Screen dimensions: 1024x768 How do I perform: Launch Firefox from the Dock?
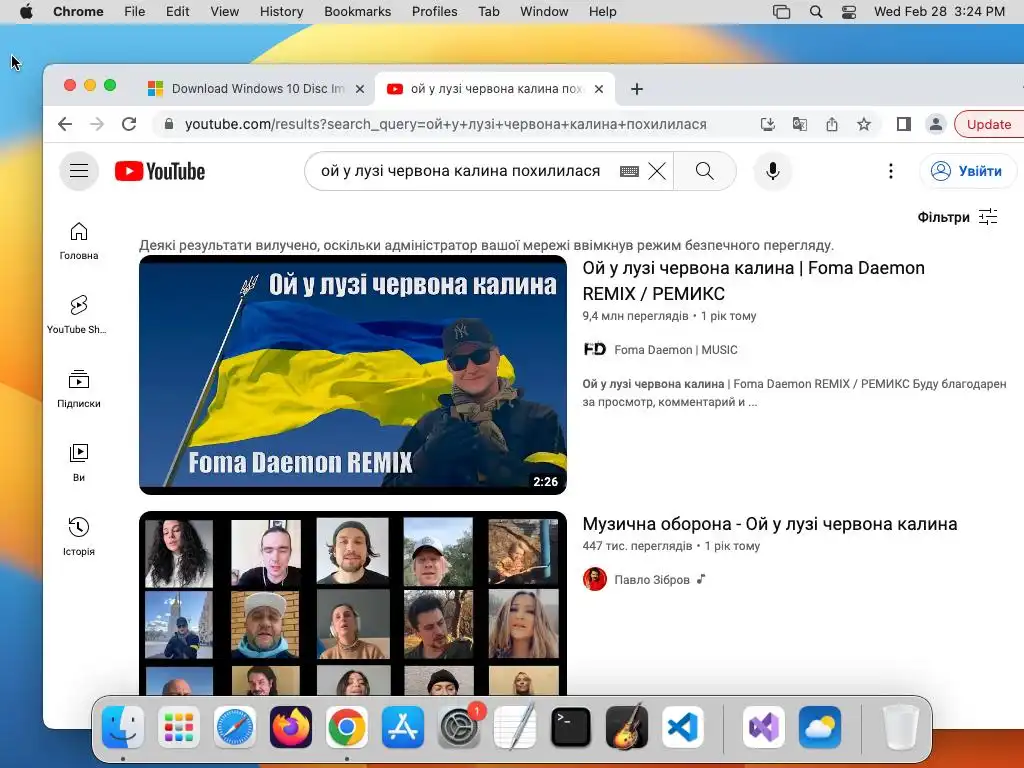tap(291, 727)
